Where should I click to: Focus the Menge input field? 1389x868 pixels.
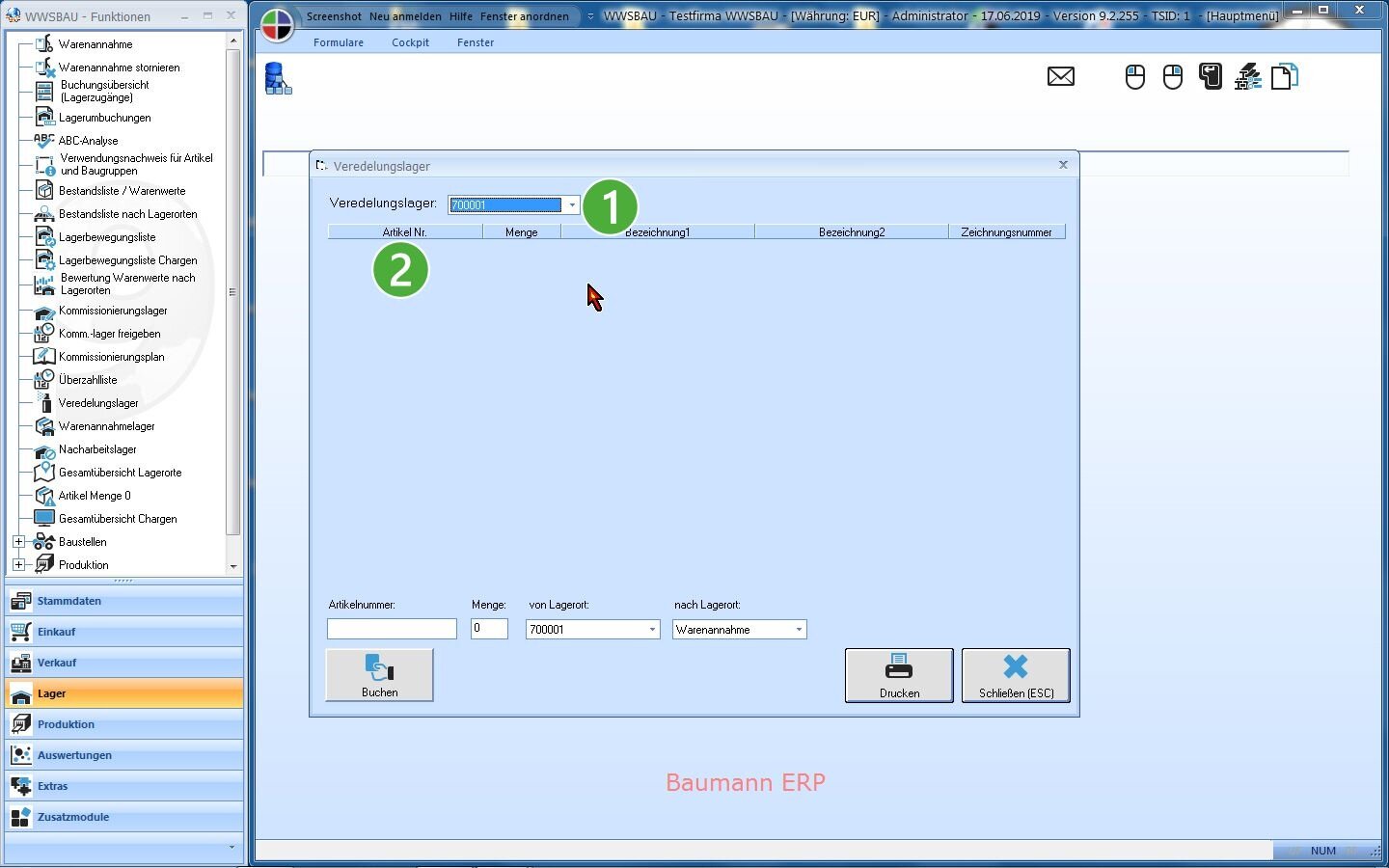tap(489, 629)
